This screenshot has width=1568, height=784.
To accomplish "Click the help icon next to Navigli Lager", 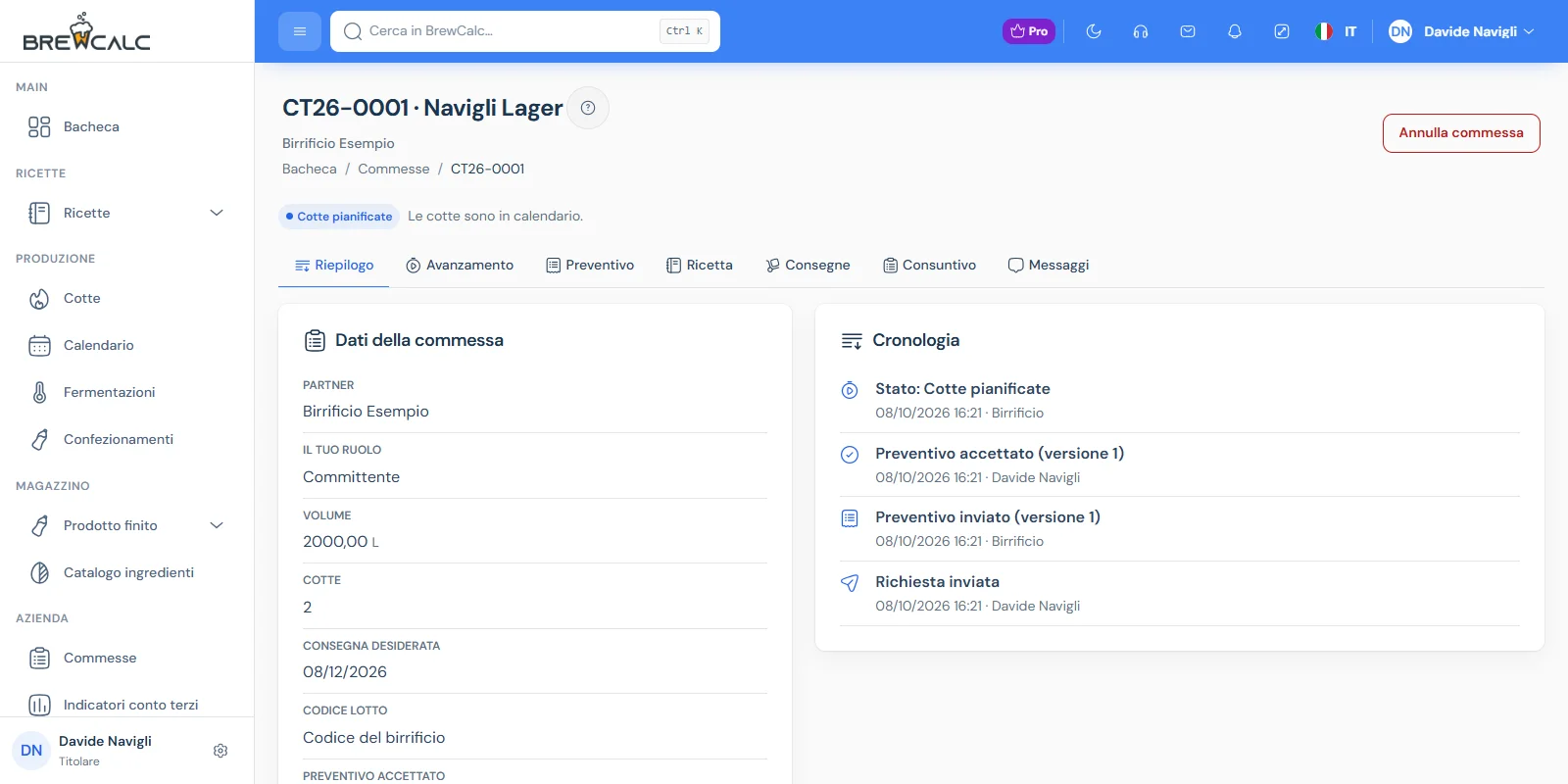I will click(588, 108).
